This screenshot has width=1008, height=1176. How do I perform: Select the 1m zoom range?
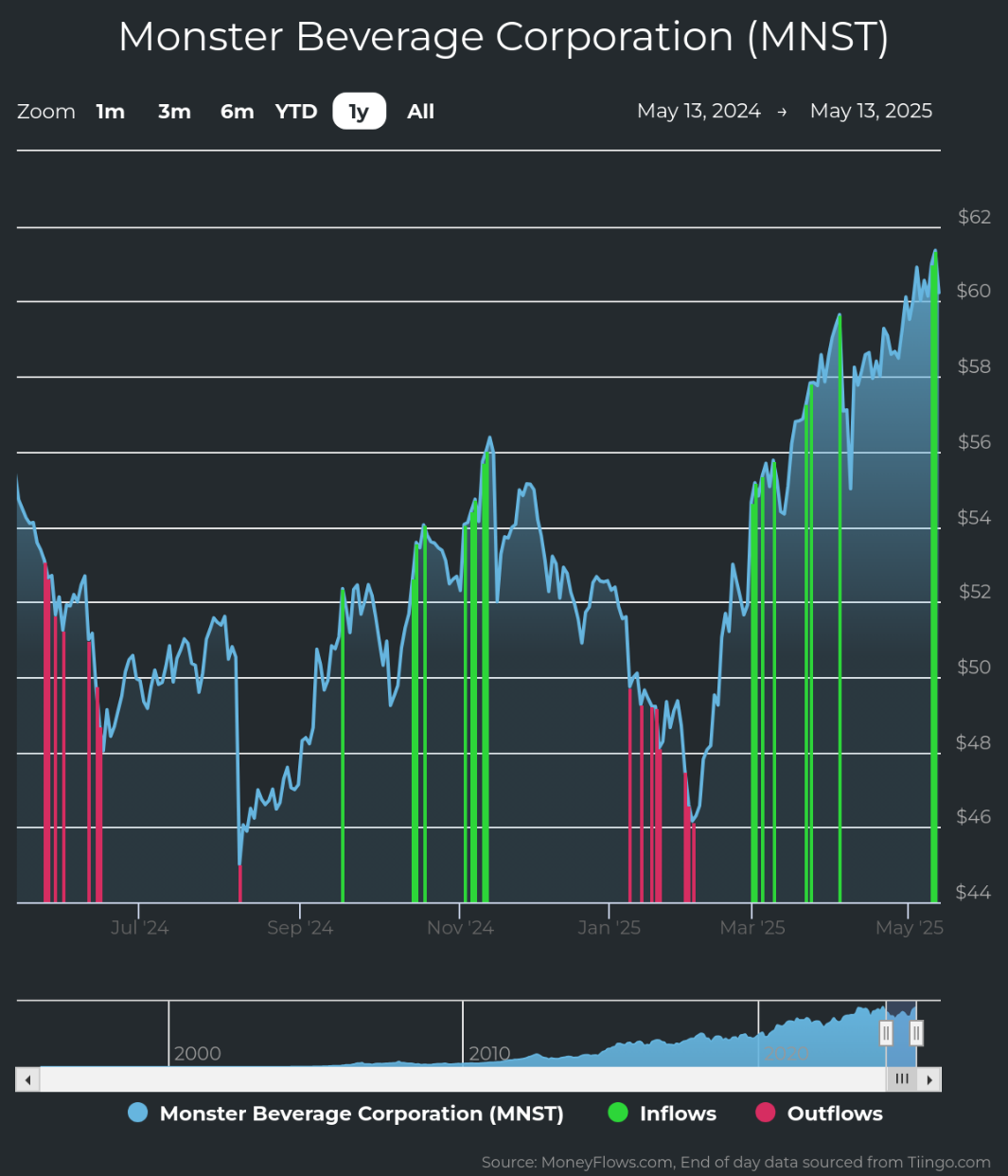(111, 112)
